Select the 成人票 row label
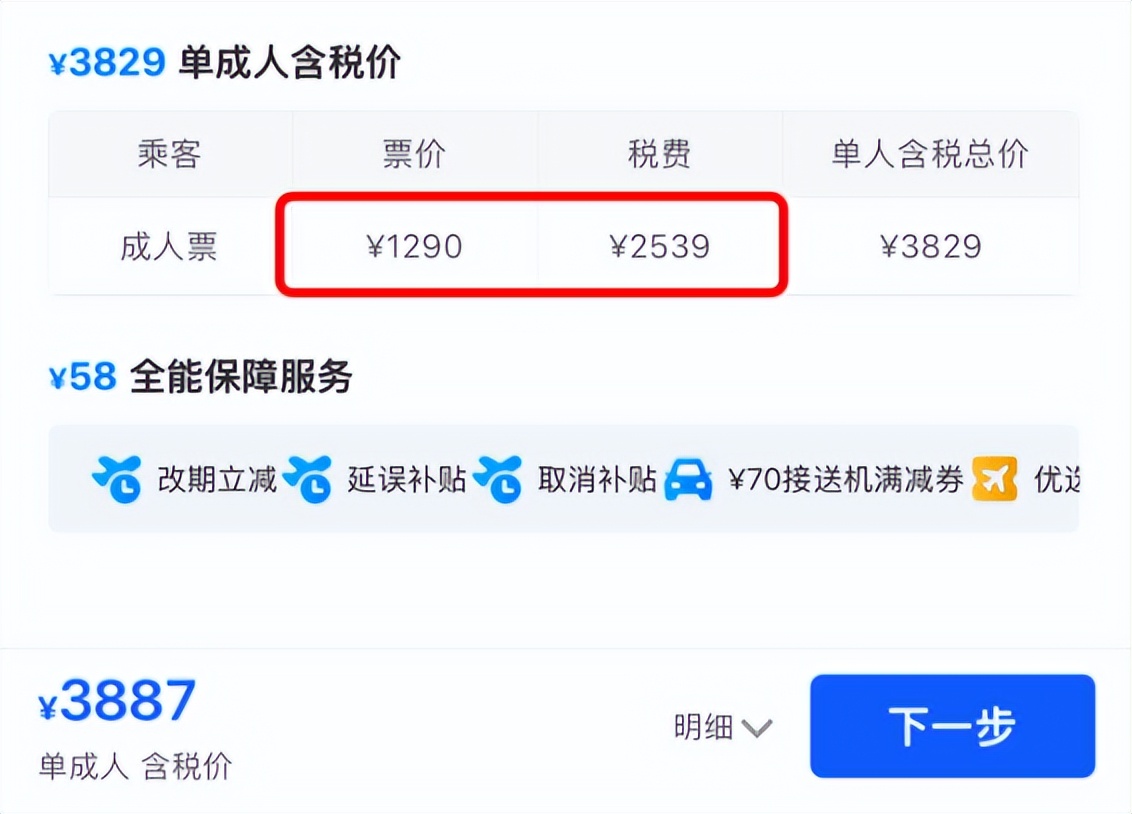 coord(169,247)
